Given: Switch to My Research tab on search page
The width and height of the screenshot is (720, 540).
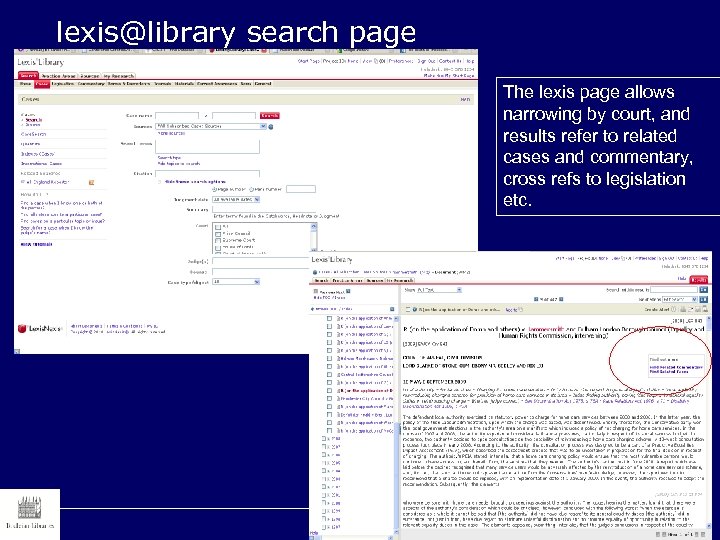Looking at the screenshot, I should click(118, 76).
